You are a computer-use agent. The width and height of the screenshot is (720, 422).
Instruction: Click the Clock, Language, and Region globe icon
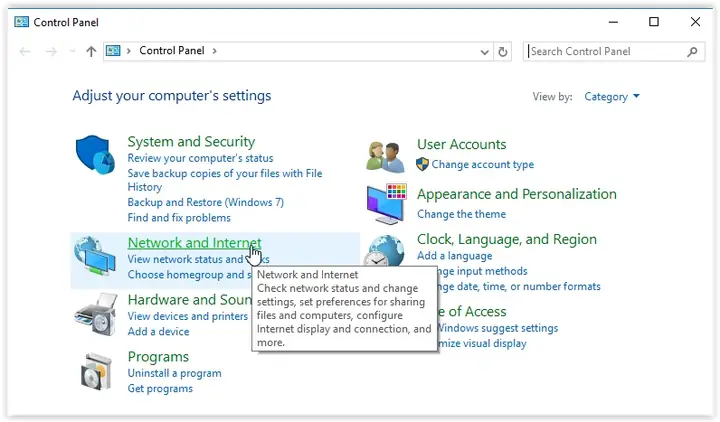[385, 250]
